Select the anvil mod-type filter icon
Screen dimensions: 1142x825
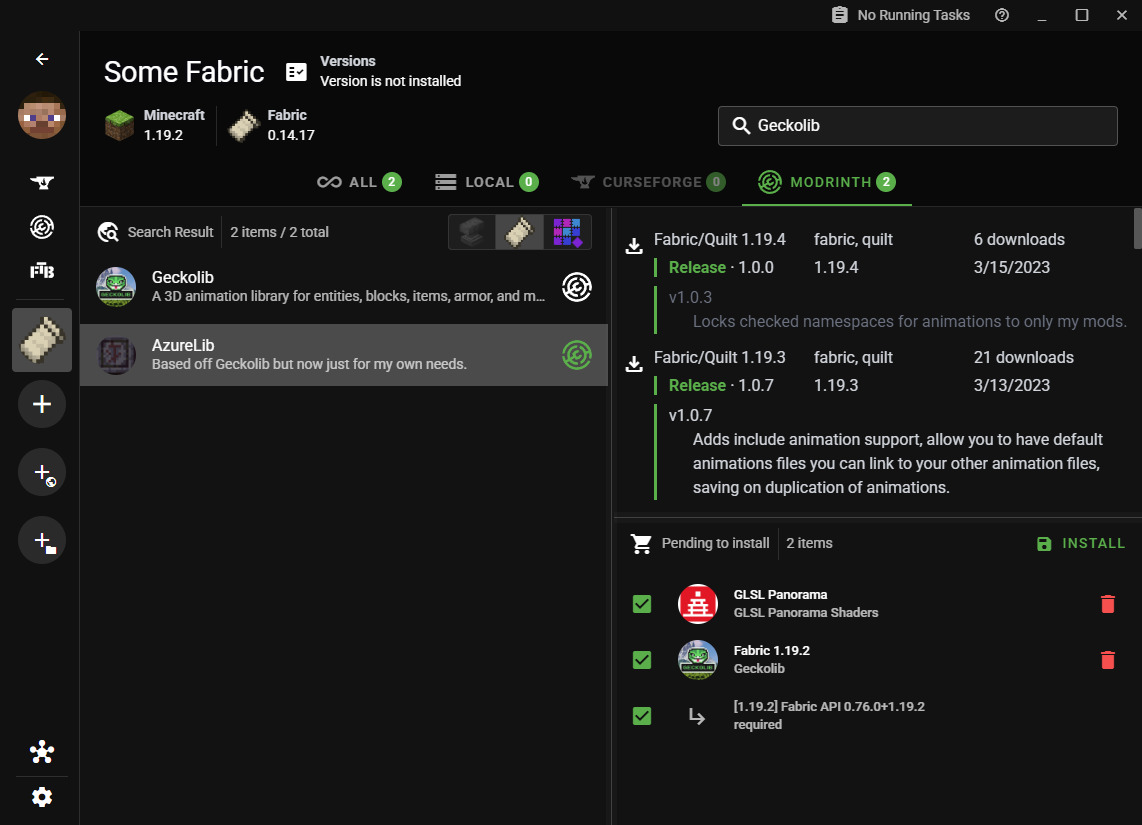[x=471, y=231]
